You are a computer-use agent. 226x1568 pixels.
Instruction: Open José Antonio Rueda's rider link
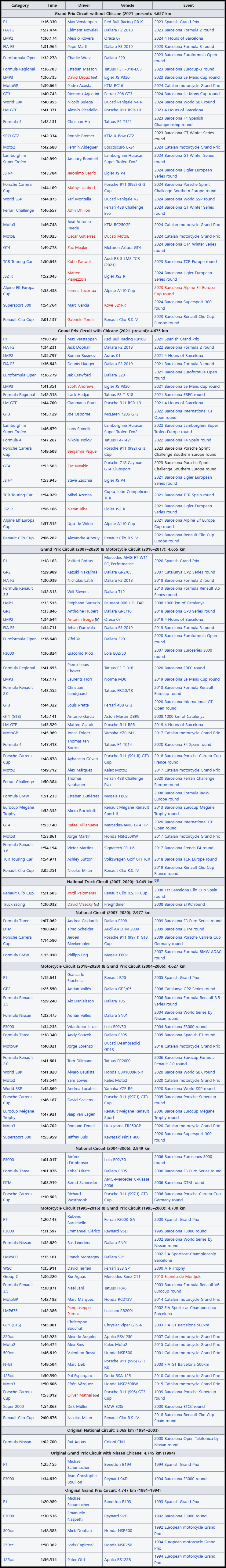[79, 225]
